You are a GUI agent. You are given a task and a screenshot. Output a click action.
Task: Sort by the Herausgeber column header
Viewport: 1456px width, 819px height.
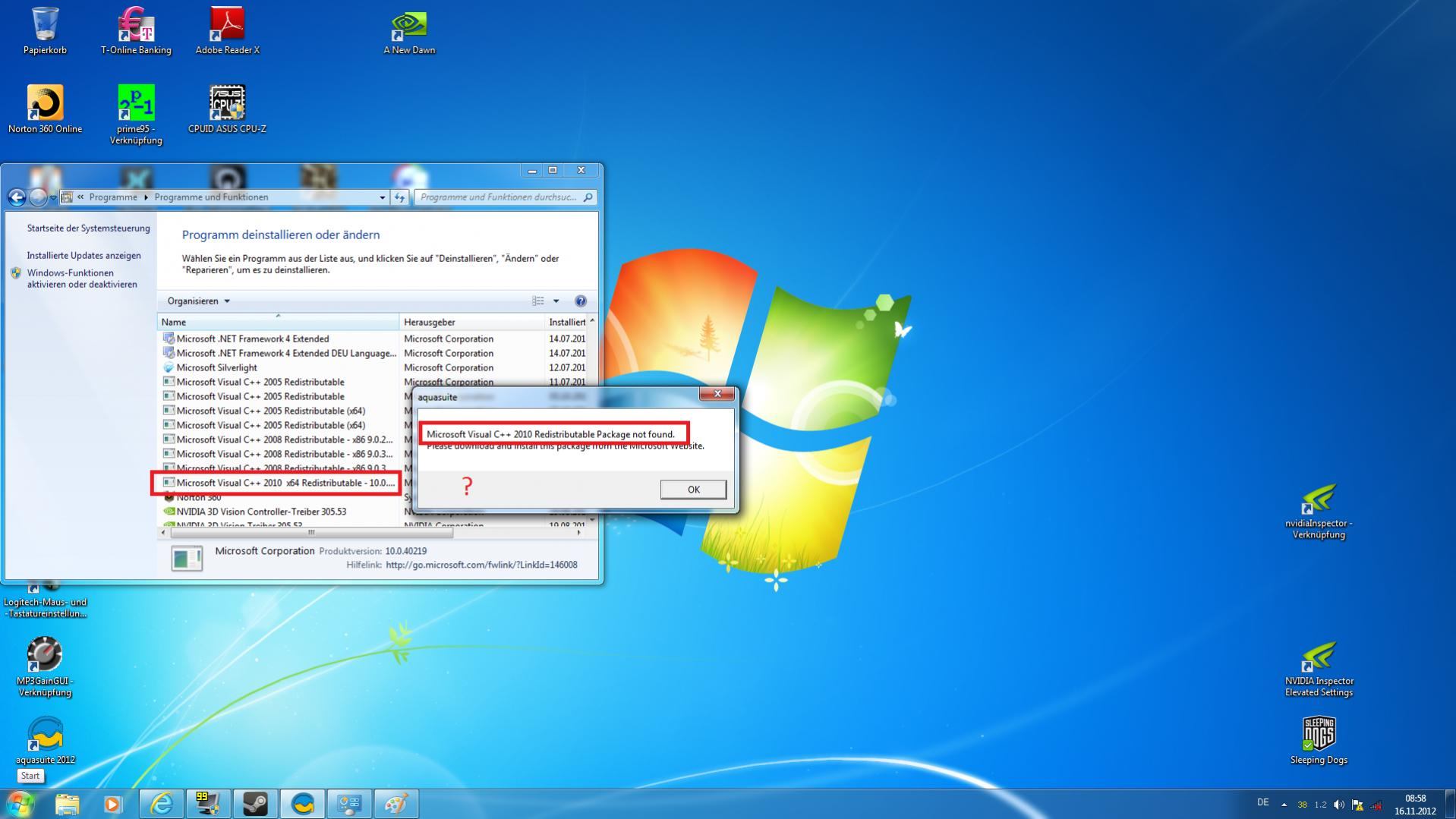pos(471,322)
